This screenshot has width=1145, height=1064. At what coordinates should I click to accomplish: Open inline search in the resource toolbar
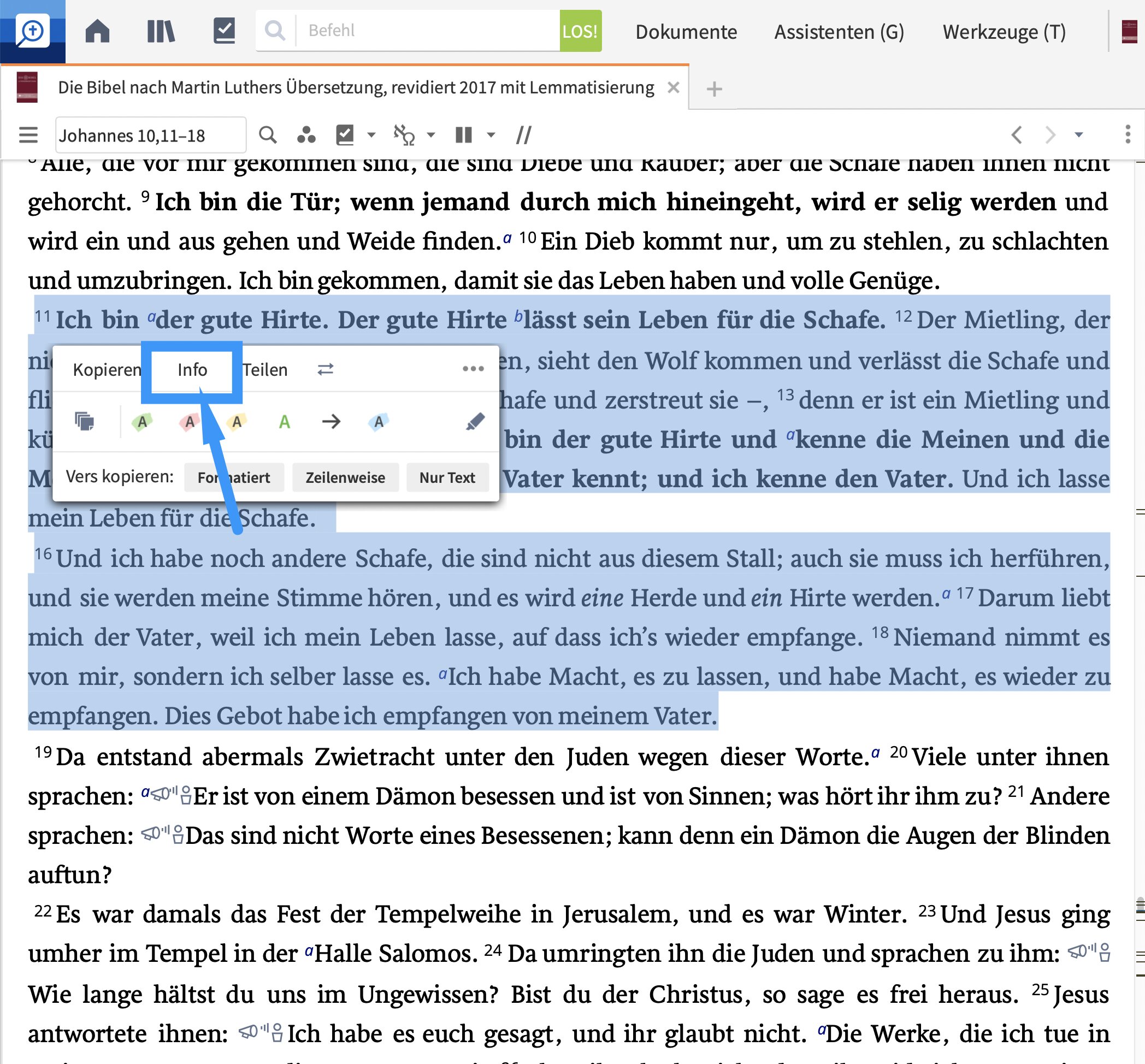tap(268, 135)
